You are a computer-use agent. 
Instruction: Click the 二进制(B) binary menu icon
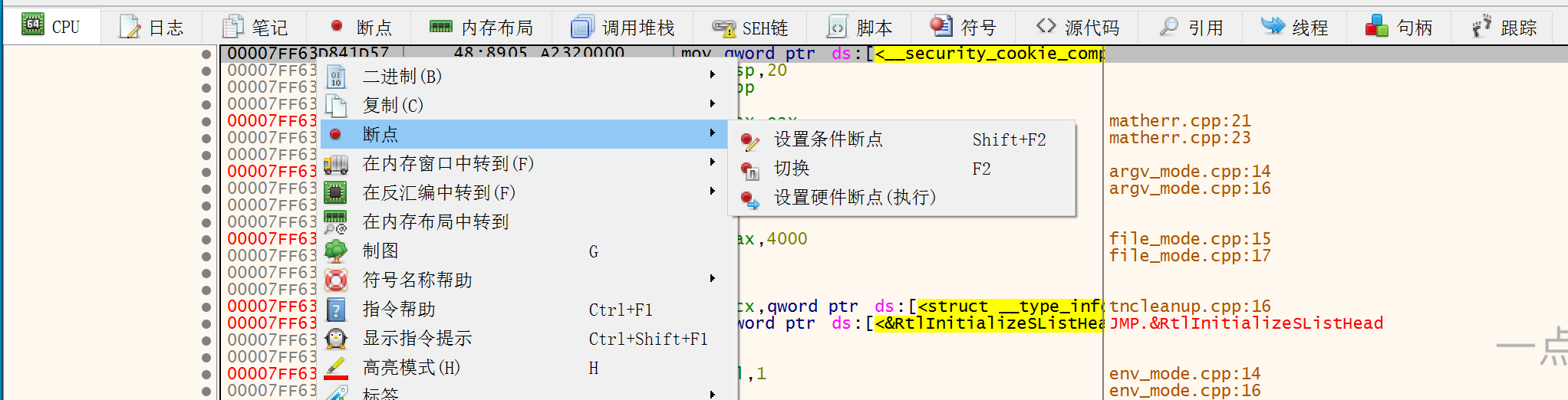[x=336, y=77]
